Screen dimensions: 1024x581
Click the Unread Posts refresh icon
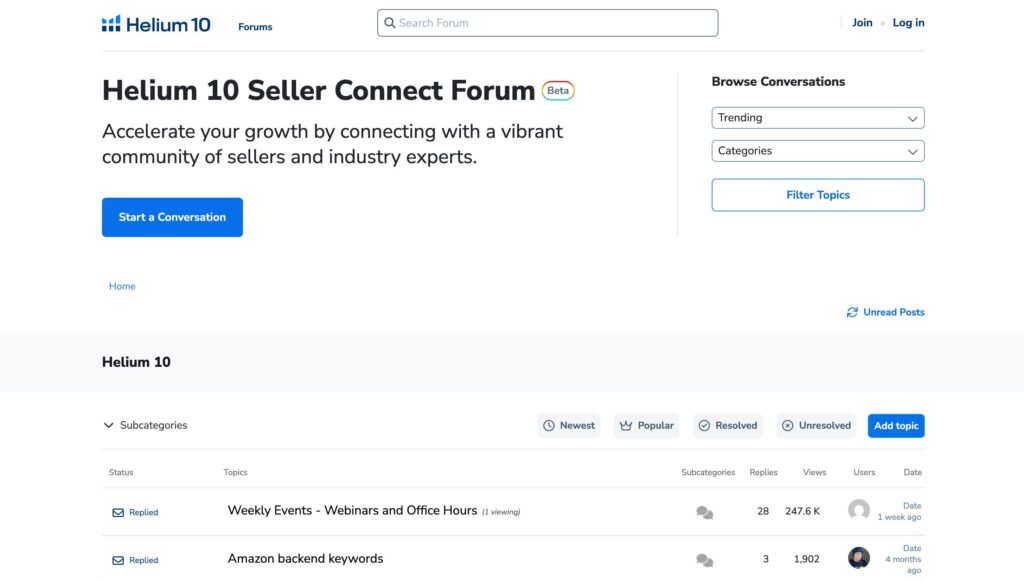[852, 312]
